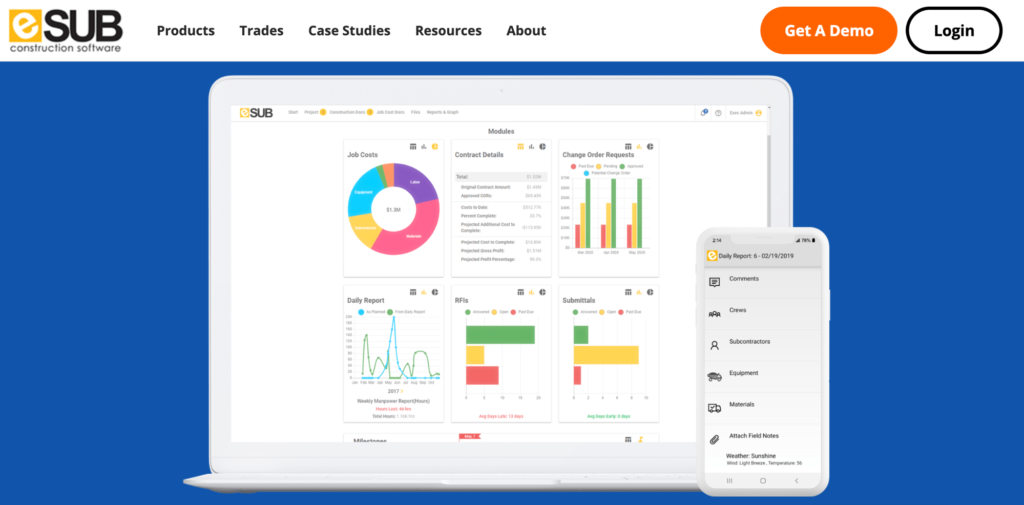Open Comments in the phone Daily Report

[x=763, y=282]
